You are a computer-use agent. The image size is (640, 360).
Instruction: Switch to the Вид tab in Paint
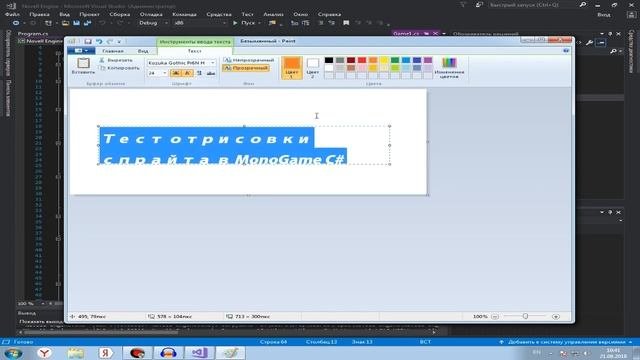(143, 51)
